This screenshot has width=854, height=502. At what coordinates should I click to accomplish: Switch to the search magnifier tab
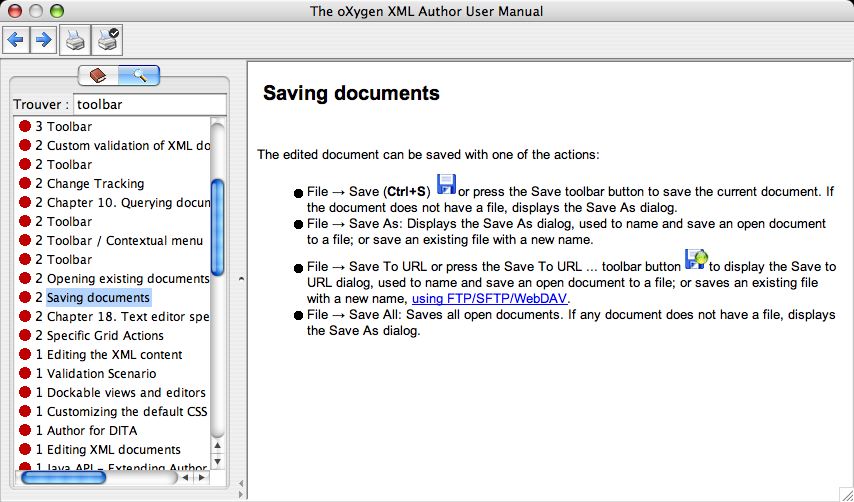pyautogui.click(x=139, y=75)
